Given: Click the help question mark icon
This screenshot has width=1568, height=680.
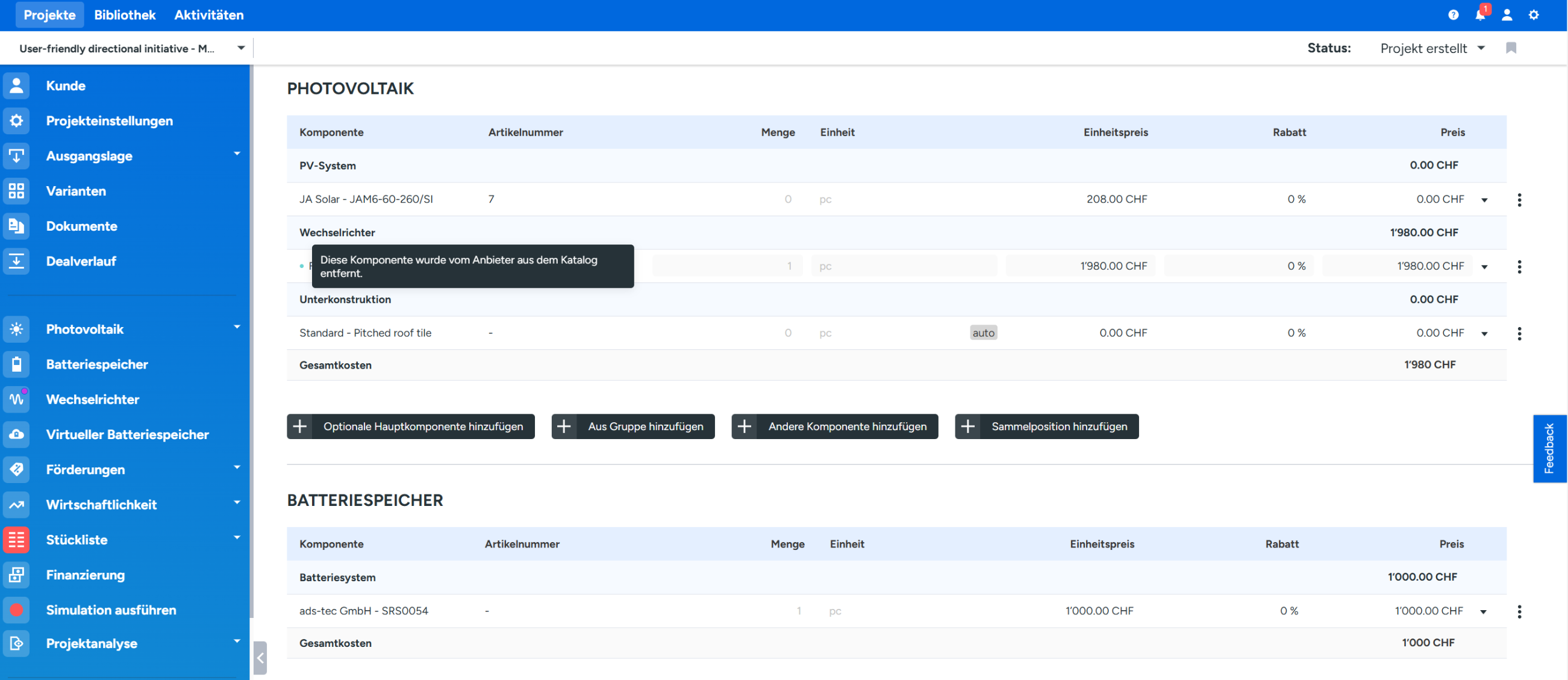Looking at the screenshot, I should click(1453, 14).
